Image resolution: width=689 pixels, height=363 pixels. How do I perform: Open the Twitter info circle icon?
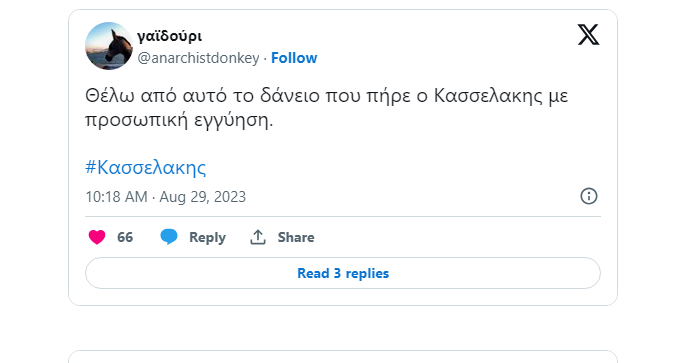tap(589, 196)
